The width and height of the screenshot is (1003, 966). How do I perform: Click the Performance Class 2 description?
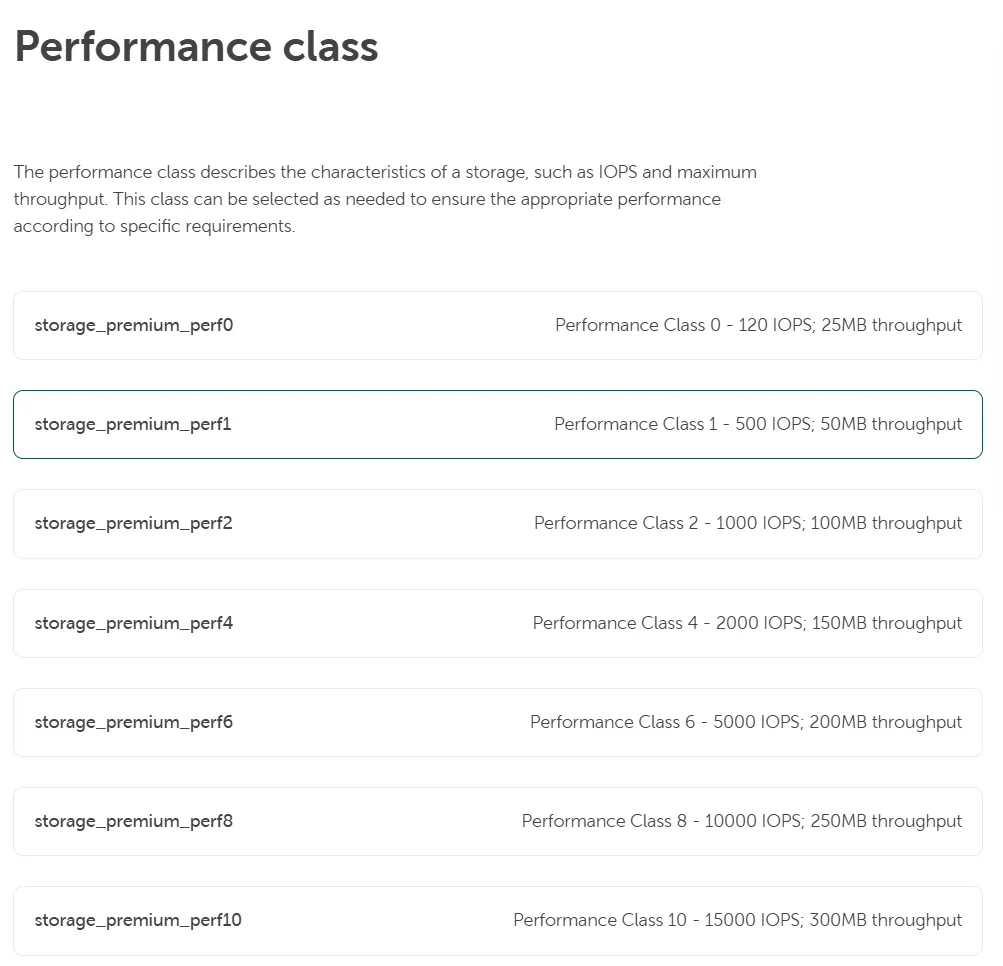point(747,523)
